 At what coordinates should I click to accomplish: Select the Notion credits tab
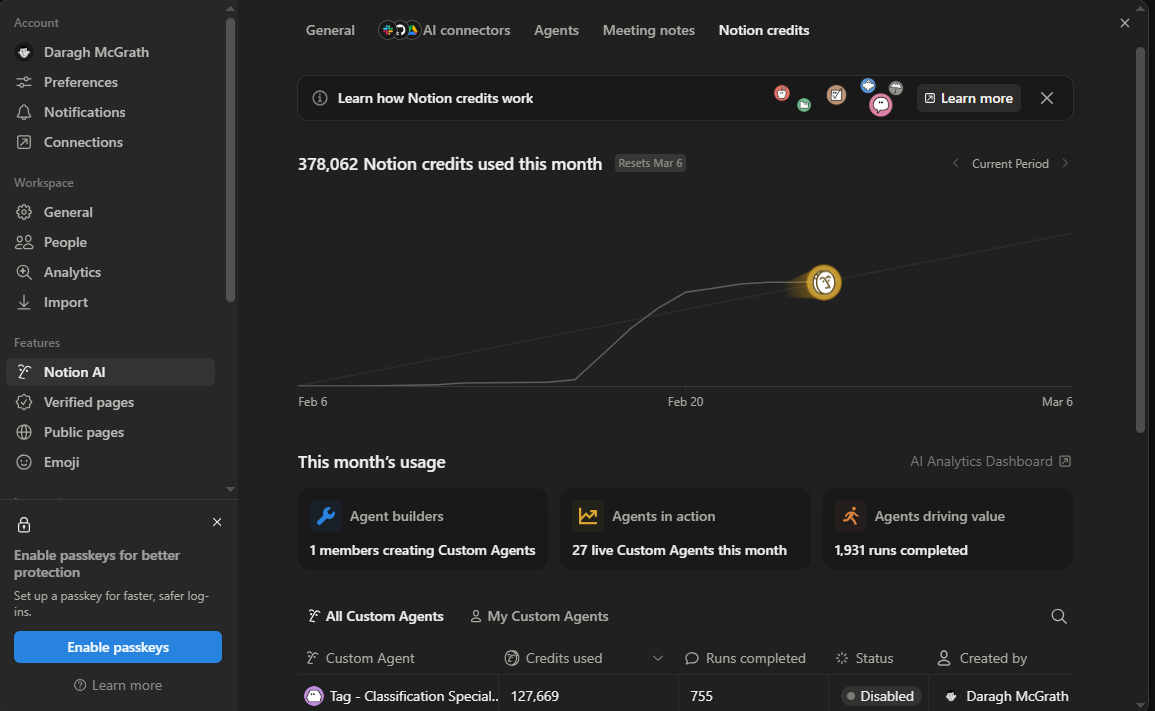coord(764,30)
